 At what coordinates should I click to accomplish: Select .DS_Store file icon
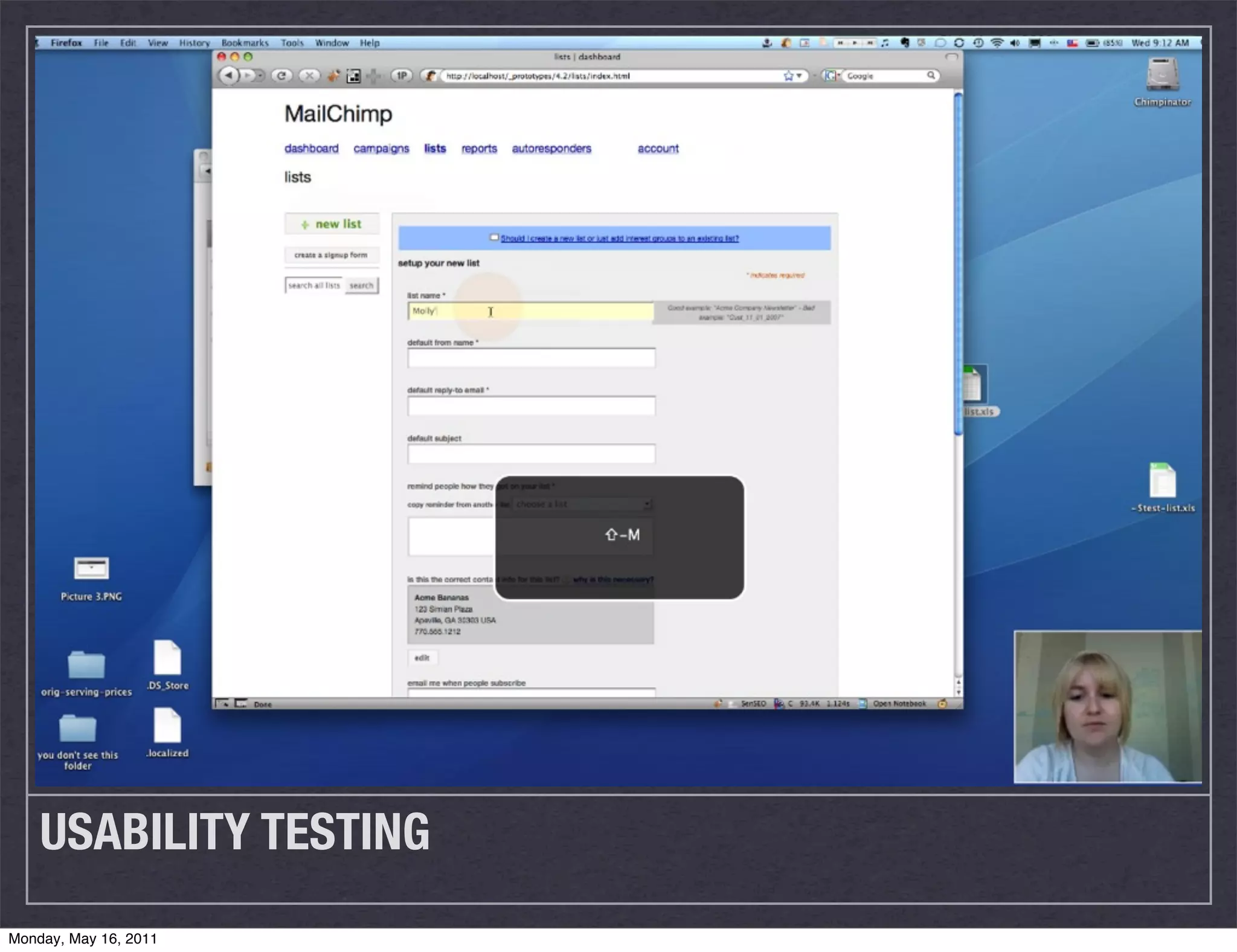pos(167,657)
